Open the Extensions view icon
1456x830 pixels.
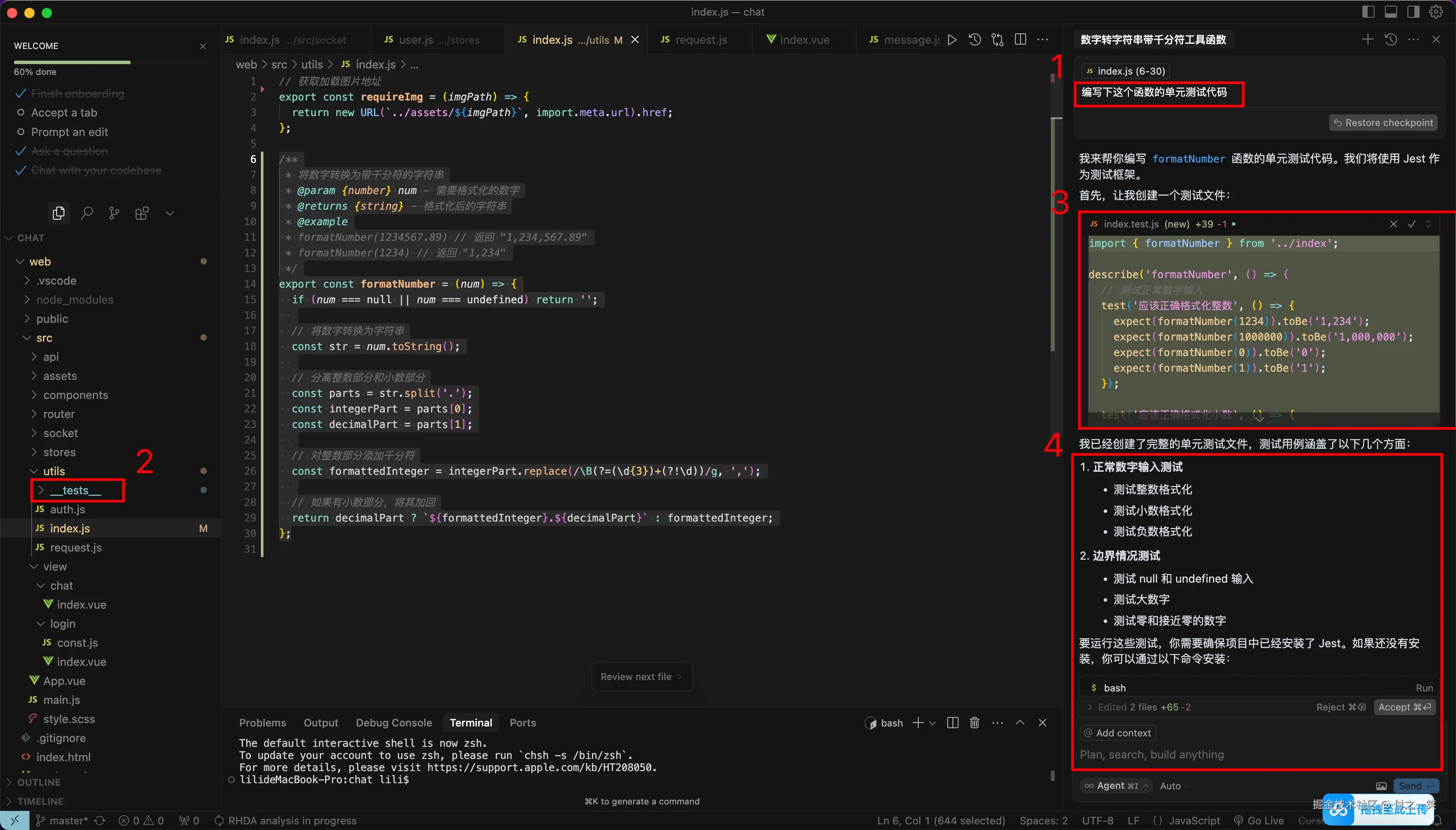(142, 213)
